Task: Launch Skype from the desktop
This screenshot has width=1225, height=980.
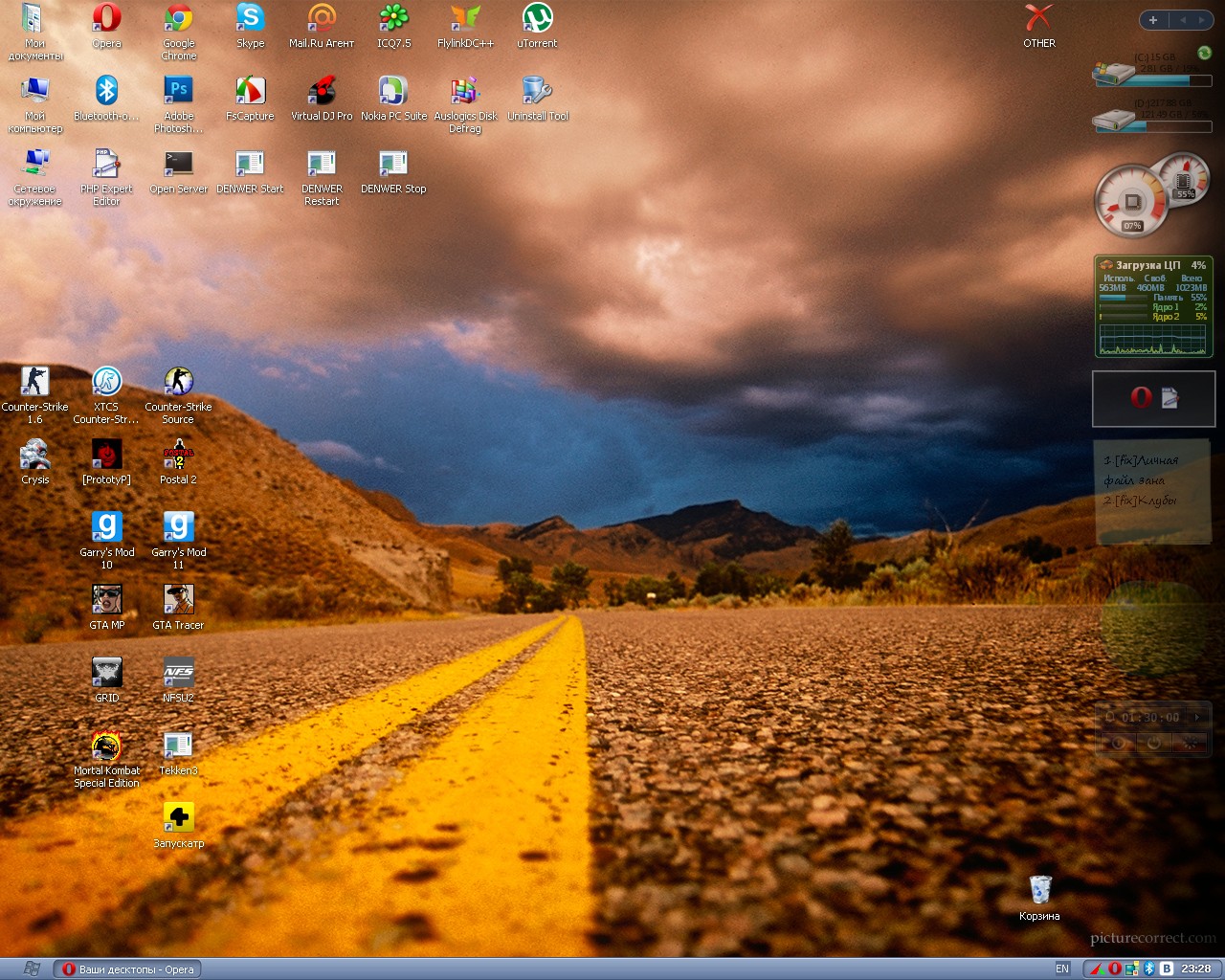Action: [x=250, y=19]
